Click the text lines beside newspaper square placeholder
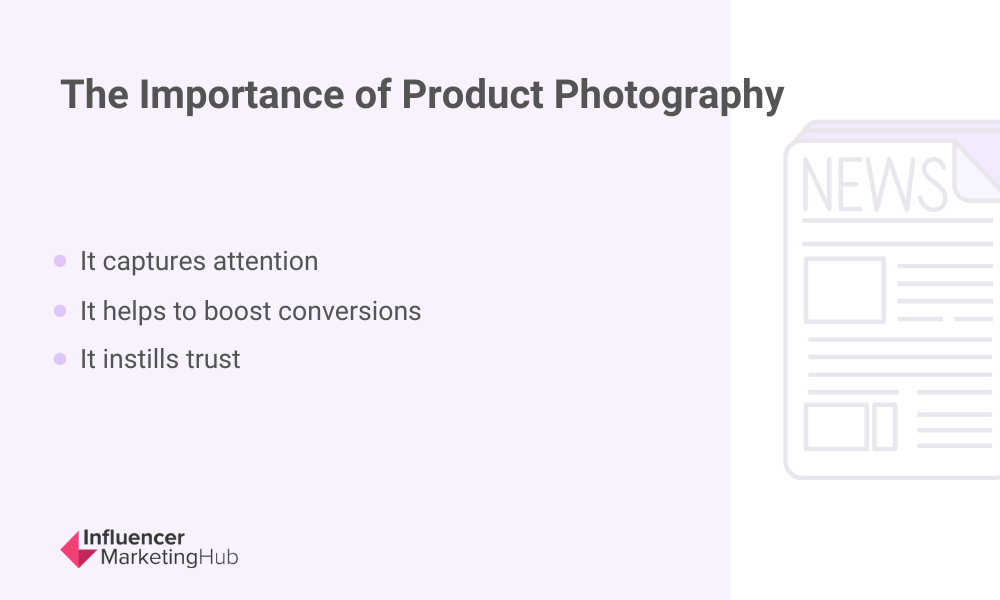Screen dimensions: 1000x600 coord(945,292)
